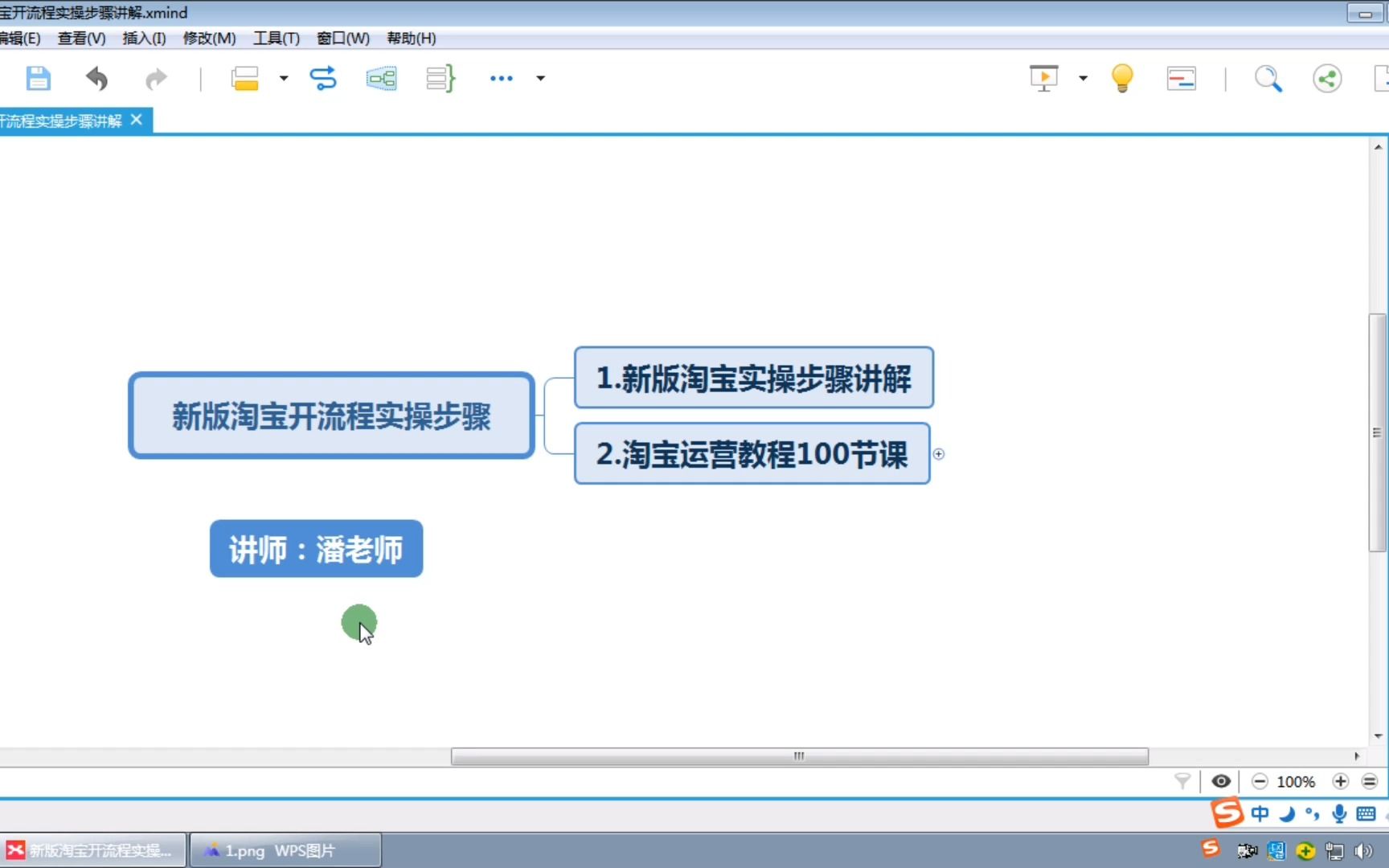Open the 窗口(W) menu
This screenshot has height=868, width=1389.
[x=343, y=38]
